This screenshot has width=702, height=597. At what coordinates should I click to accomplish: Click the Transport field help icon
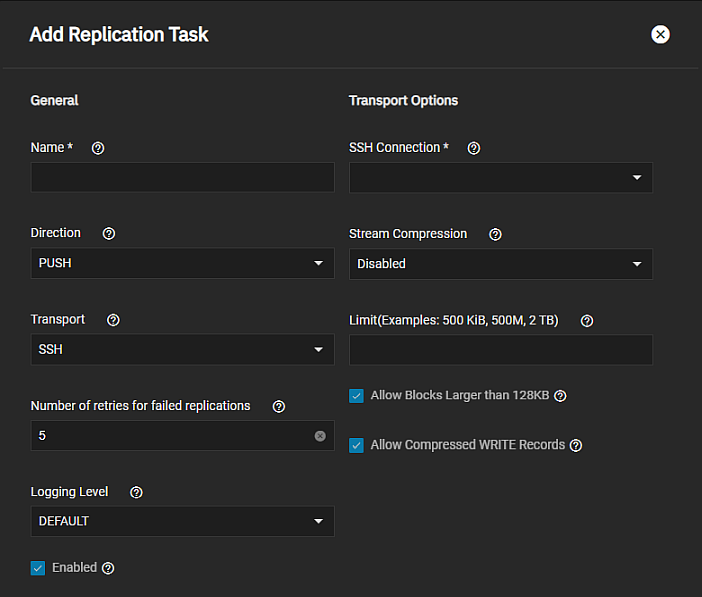pos(113,320)
